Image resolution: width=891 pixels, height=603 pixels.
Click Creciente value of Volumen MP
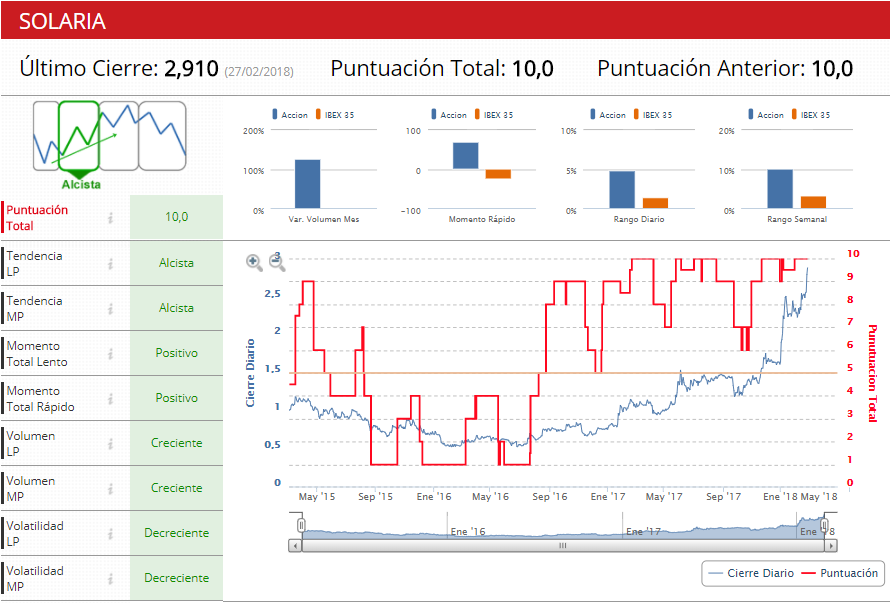[x=177, y=488]
